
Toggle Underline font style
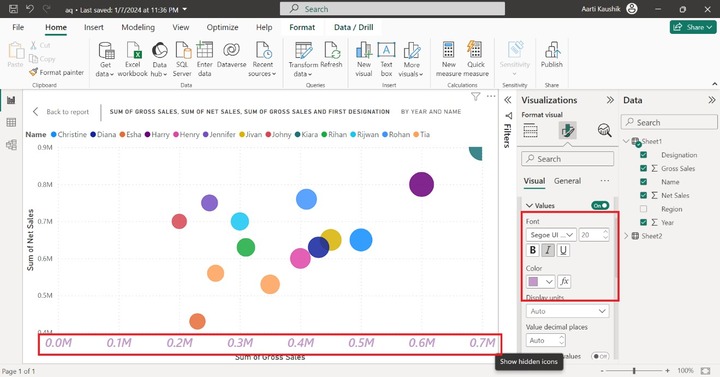coord(563,250)
